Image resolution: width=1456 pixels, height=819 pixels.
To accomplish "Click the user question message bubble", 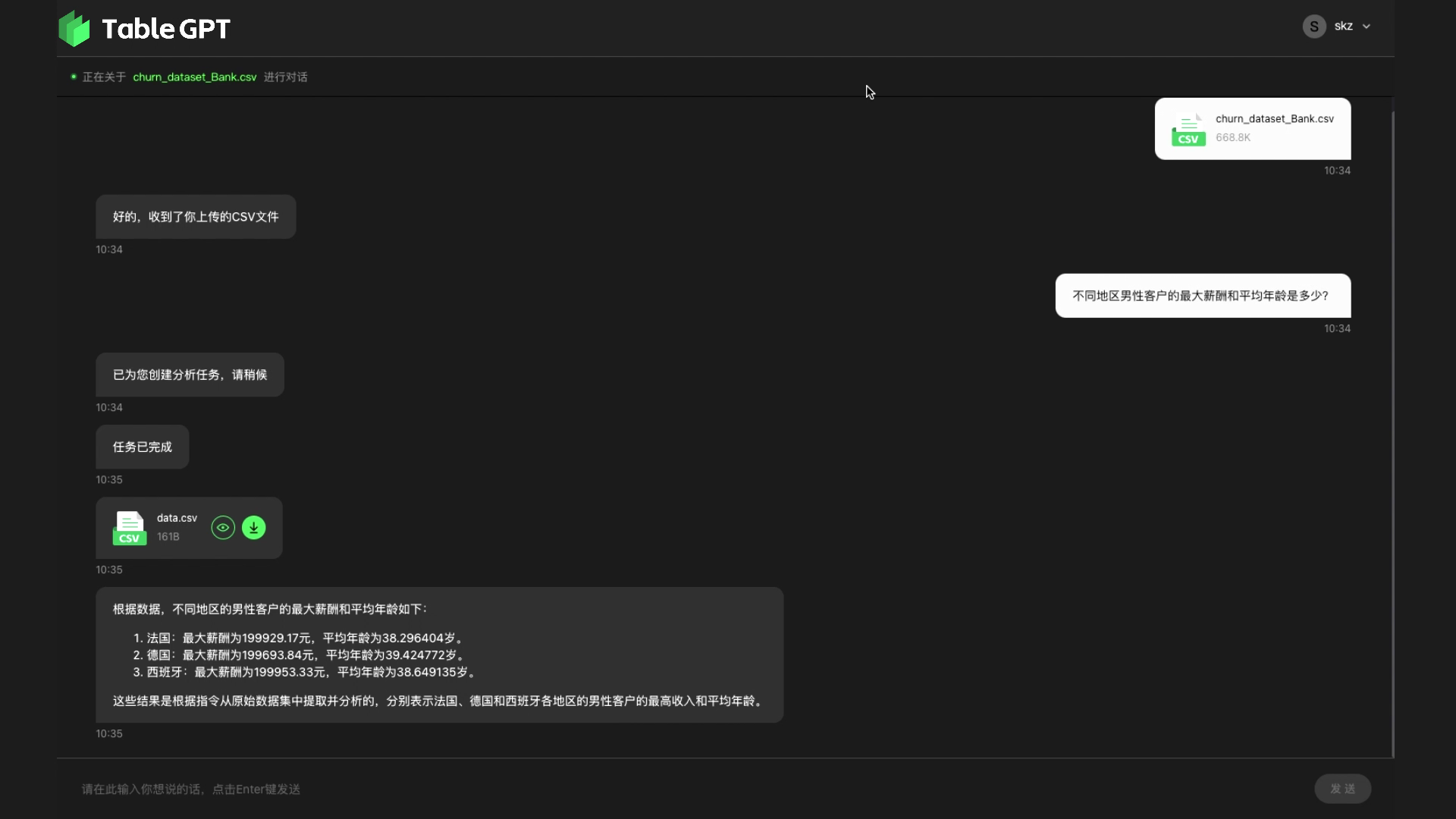I will [x=1202, y=296].
